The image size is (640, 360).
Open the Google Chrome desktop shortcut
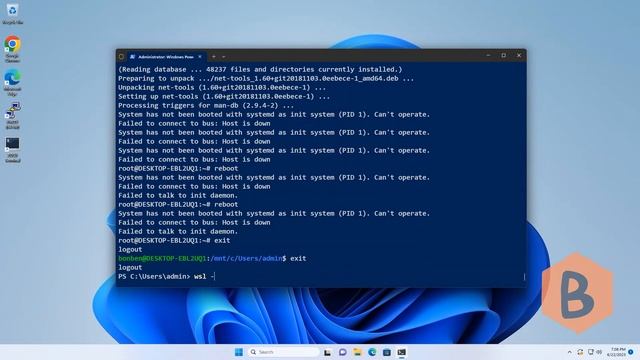click(12, 49)
